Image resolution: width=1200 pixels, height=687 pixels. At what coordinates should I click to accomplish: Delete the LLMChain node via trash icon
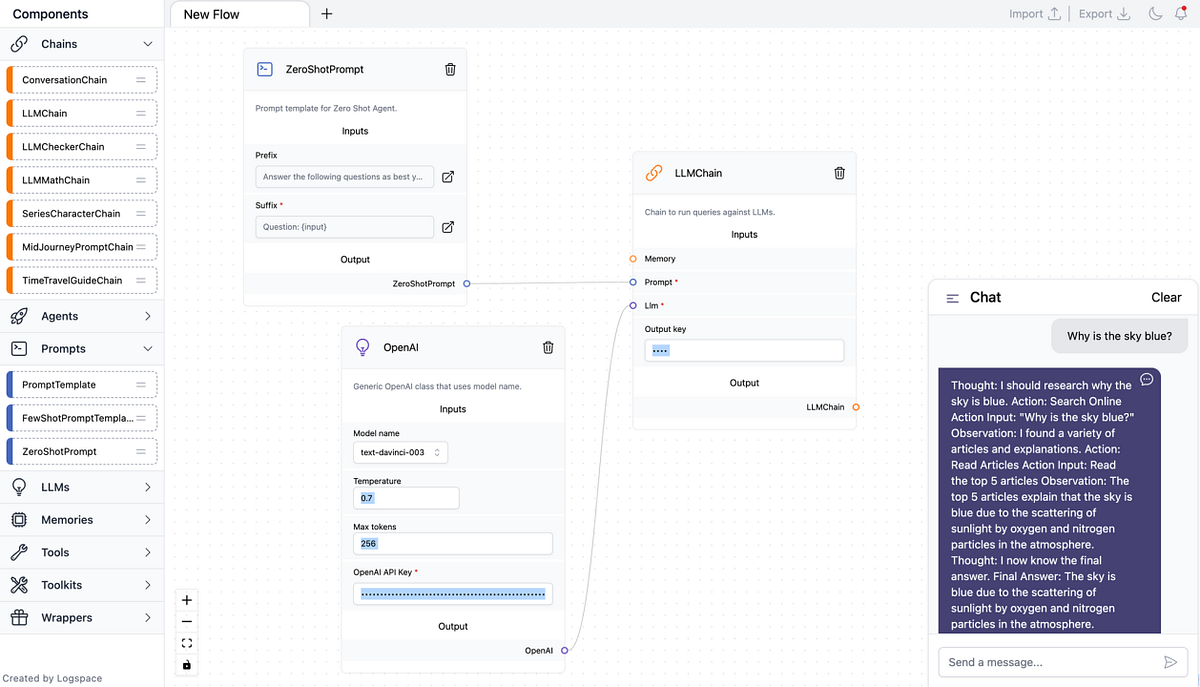click(839, 172)
